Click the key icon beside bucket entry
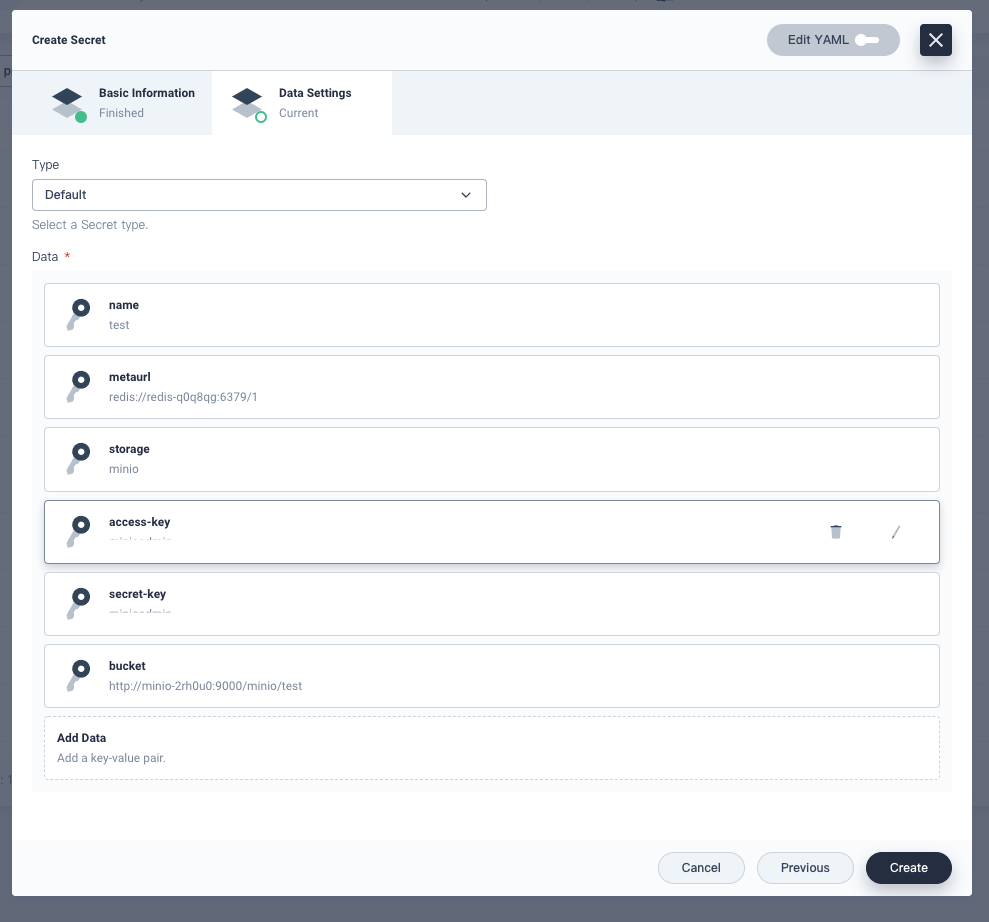The height and width of the screenshot is (922, 989). click(77, 676)
